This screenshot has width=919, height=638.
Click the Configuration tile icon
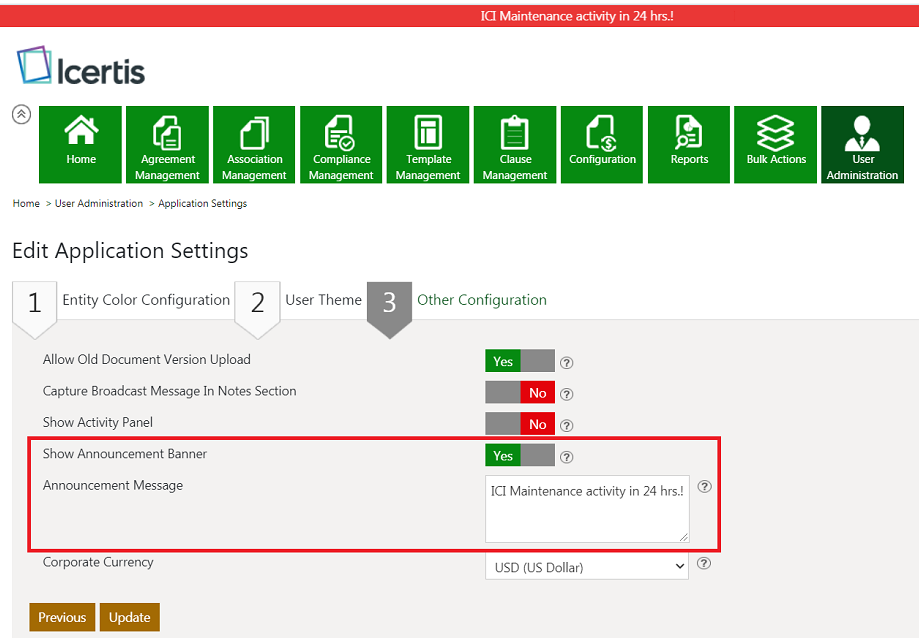coord(602,134)
